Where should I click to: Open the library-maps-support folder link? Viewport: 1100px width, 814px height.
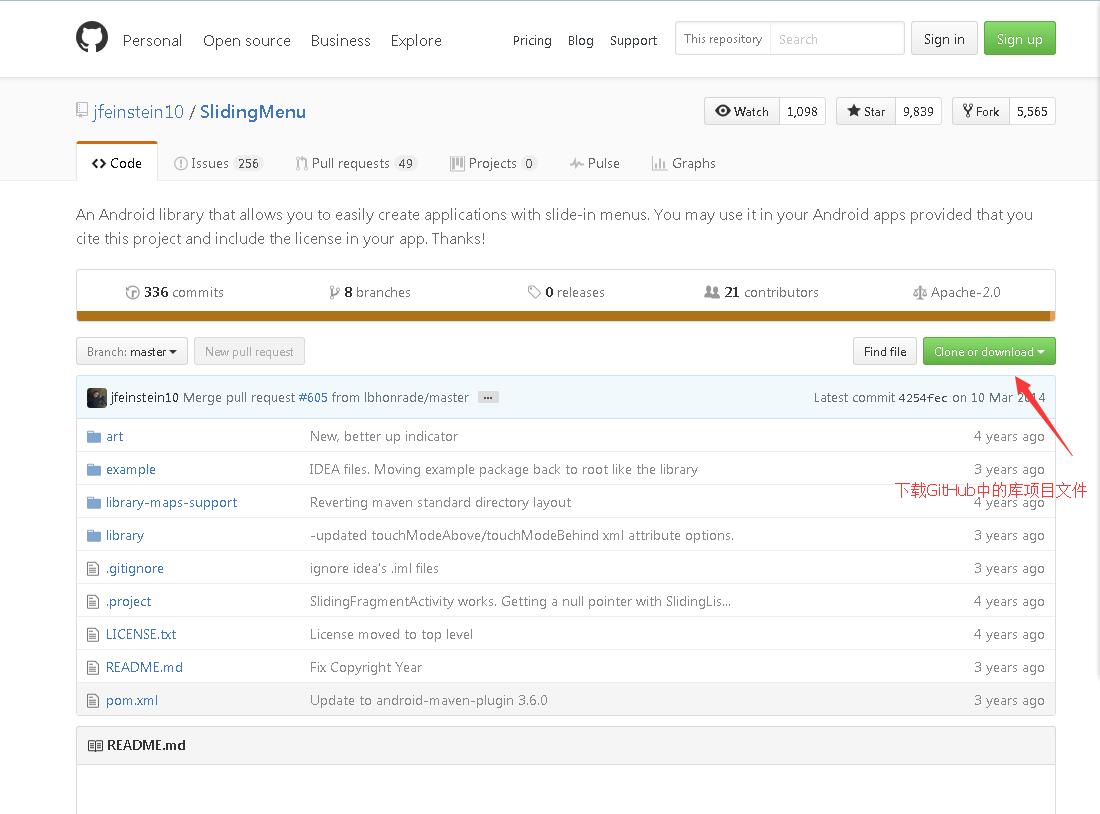point(171,503)
